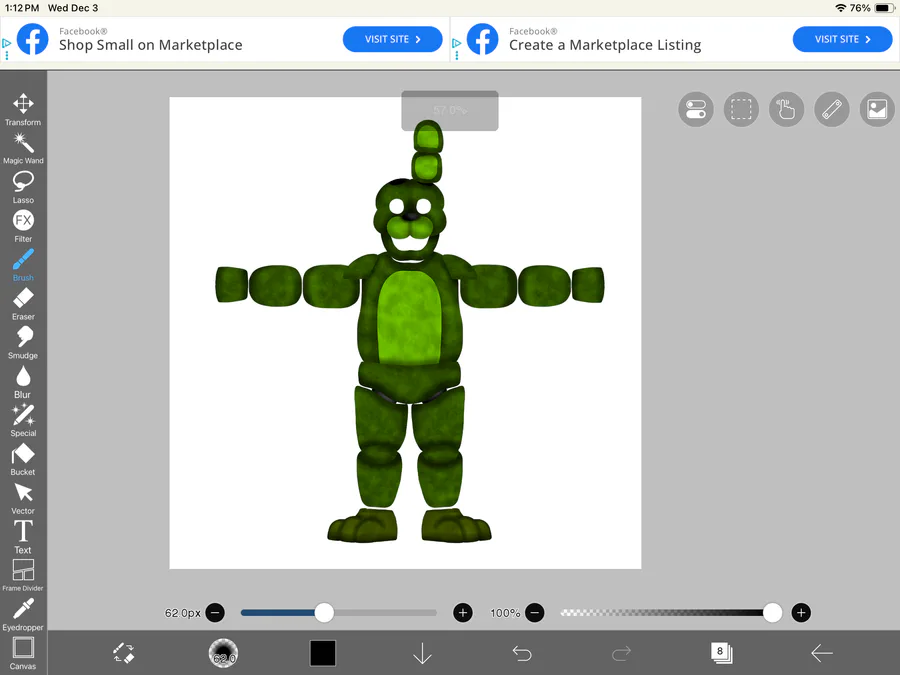Select the Smudge tool
Viewport: 900px width, 675px height.
click(23, 343)
